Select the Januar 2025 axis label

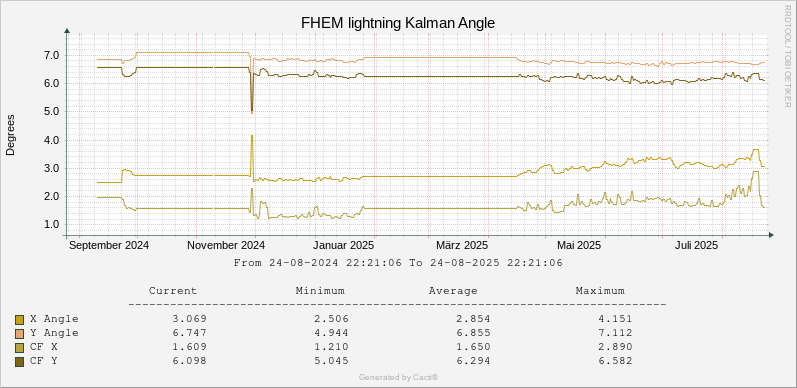pos(344,245)
